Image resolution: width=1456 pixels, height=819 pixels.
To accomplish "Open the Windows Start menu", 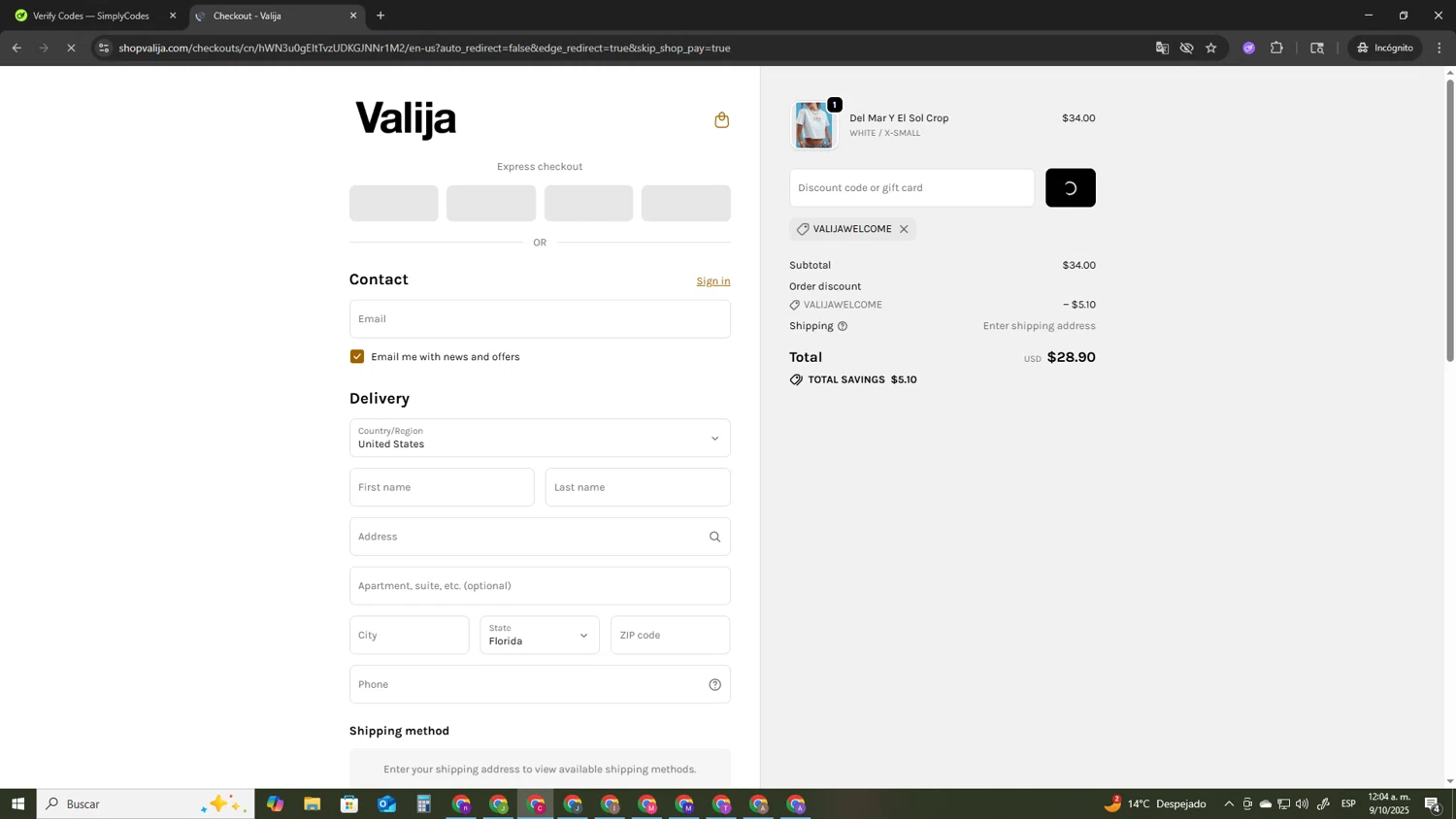I will click(x=17, y=804).
